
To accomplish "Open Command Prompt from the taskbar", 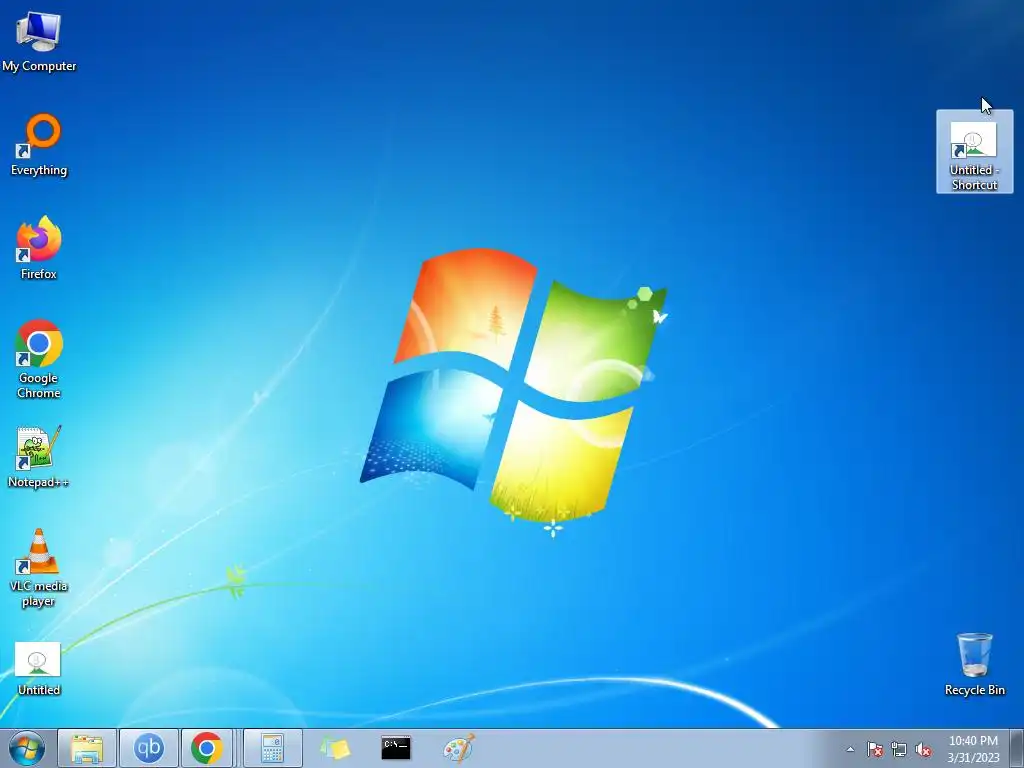I will click(x=396, y=748).
